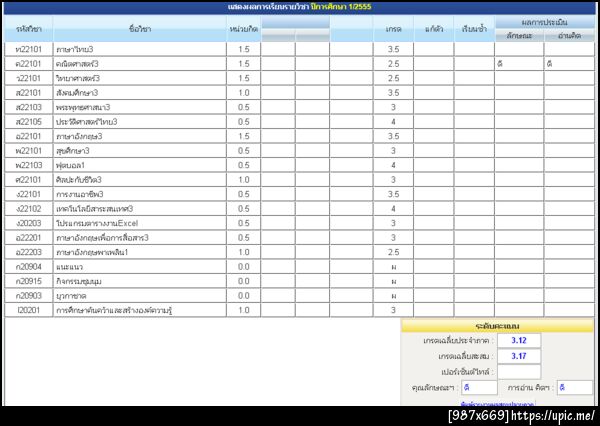Viewport: 600px width, 426px height.
Task: Click the subject name สังคมศึกษา3
Action: click(77, 93)
